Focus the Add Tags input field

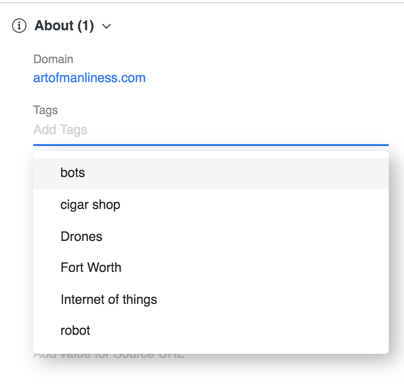211,130
